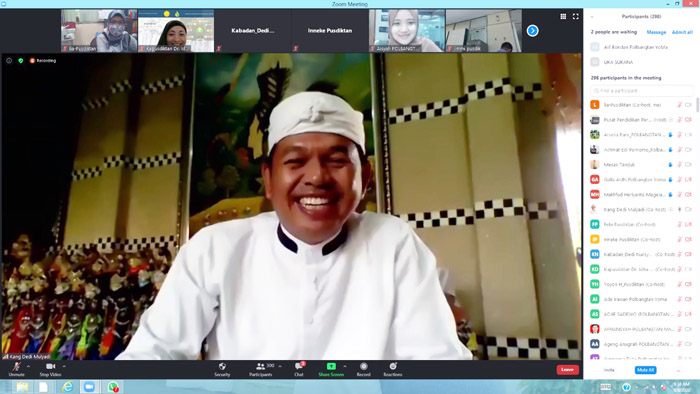Leave the meeting
The width and height of the screenshot is (700, 394).
[567, 369]
